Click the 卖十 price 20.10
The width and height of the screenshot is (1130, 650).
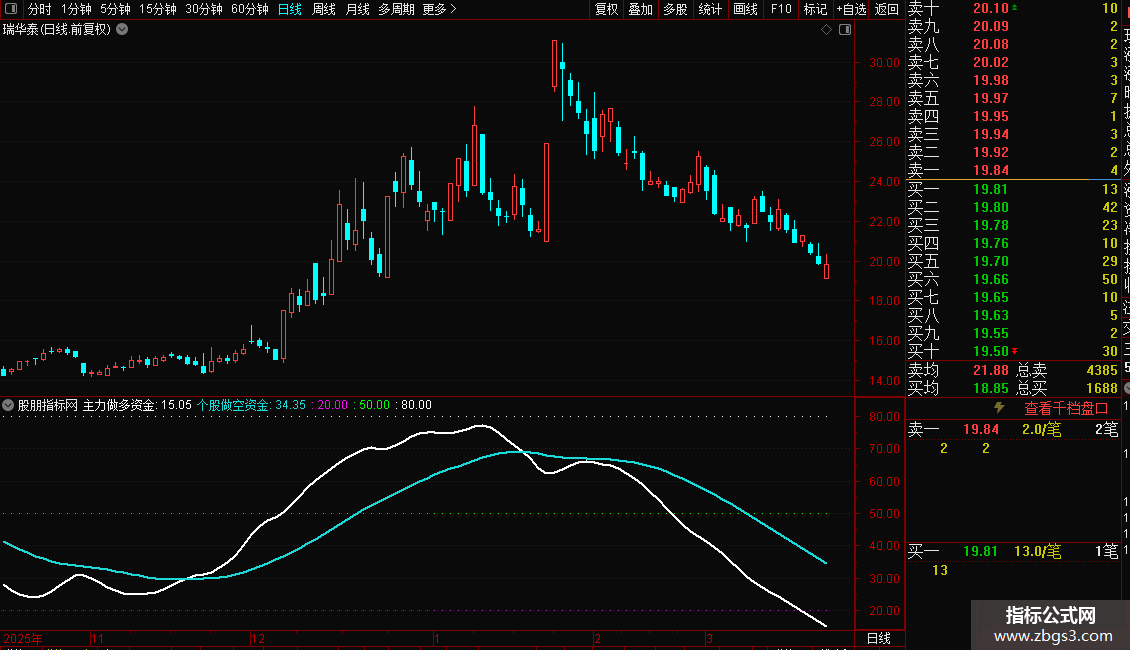pyautogui.click(x=990, y=9)
